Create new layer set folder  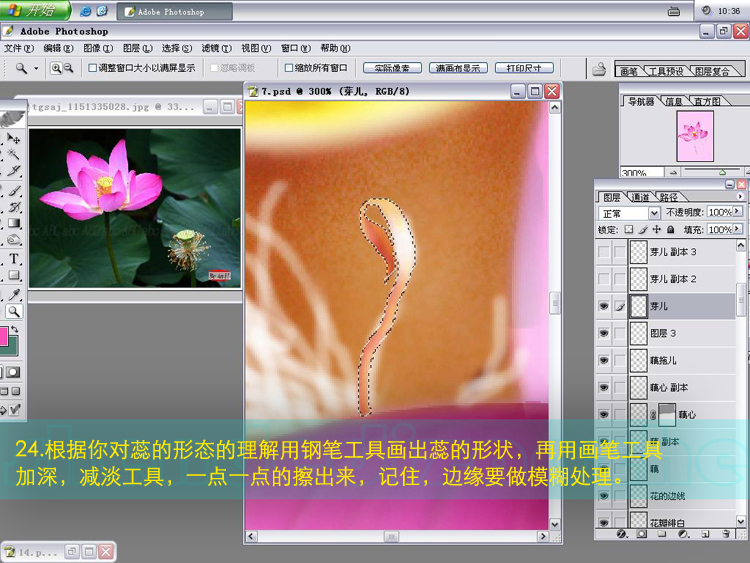coord(662,534)
